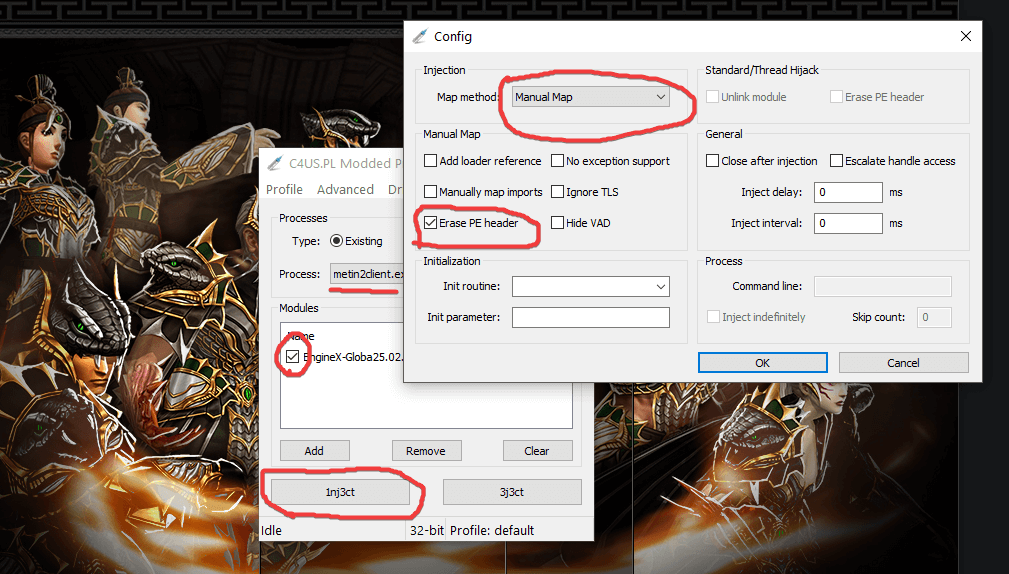Click the Skip count field
The width and height of the screenshot is (1009, 574).
[x=934, y=317]
